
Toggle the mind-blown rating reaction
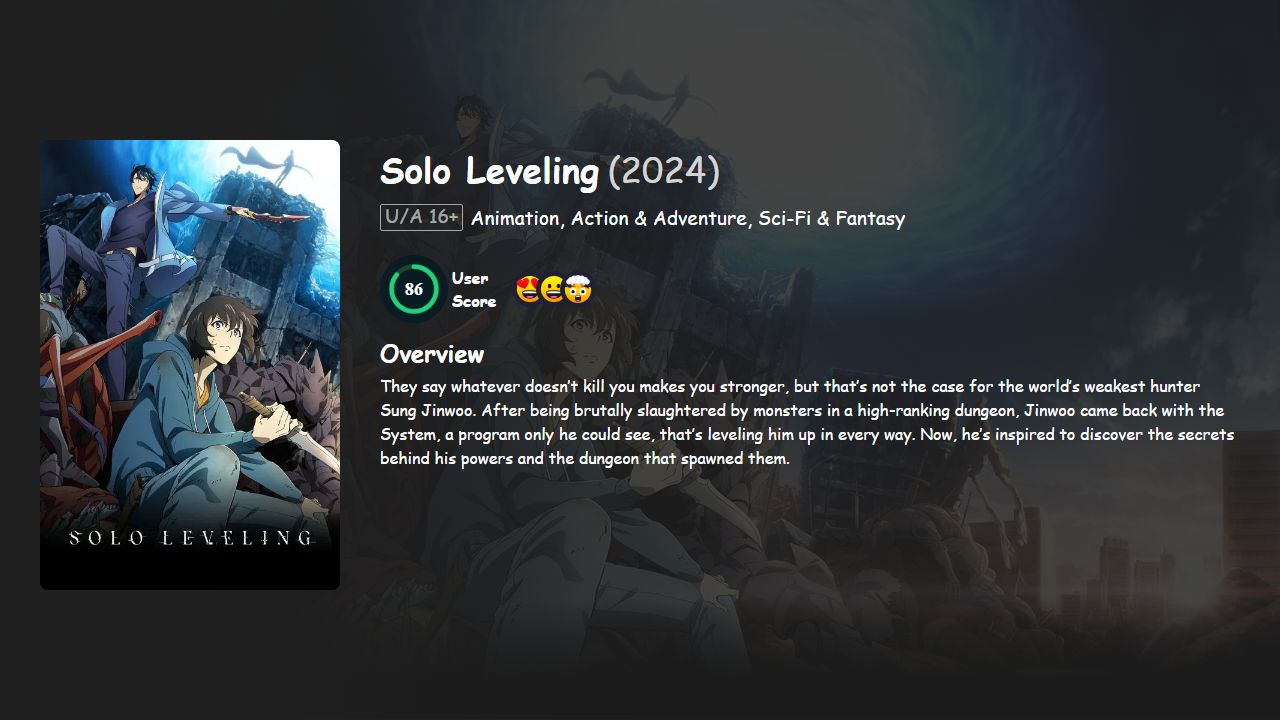579,290
